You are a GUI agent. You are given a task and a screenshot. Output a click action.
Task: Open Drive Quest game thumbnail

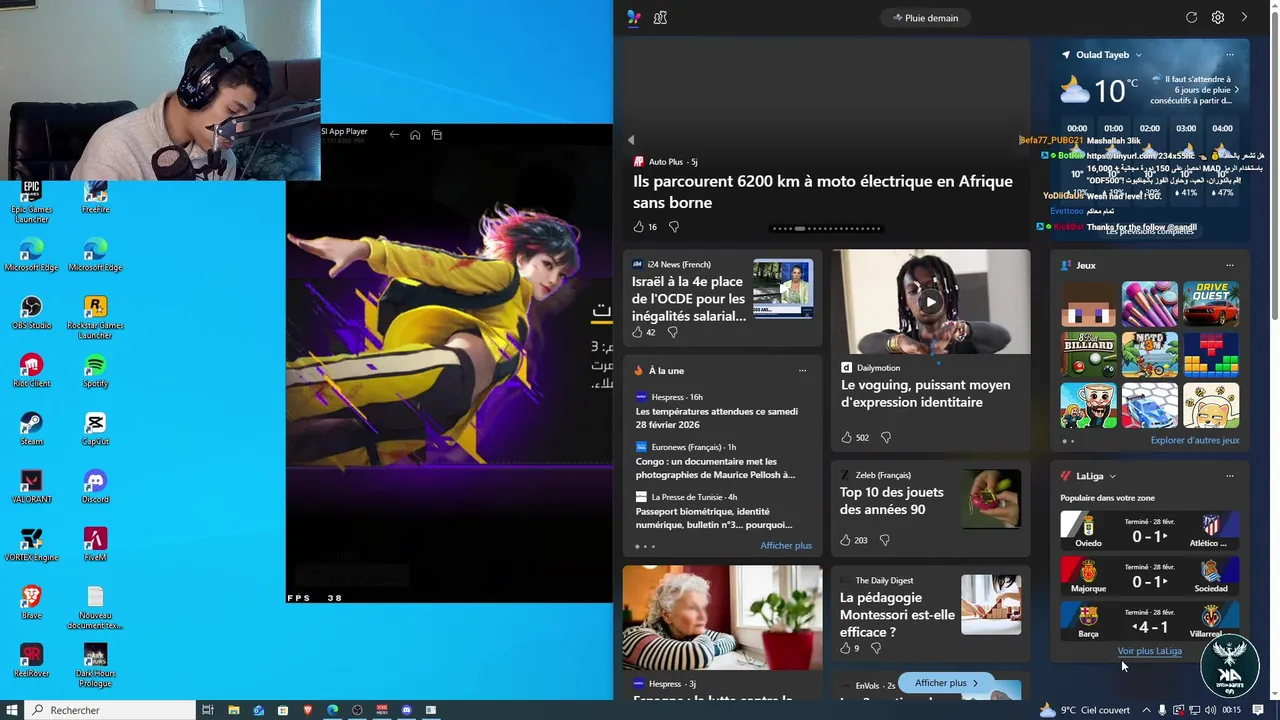coord(1211,303)
